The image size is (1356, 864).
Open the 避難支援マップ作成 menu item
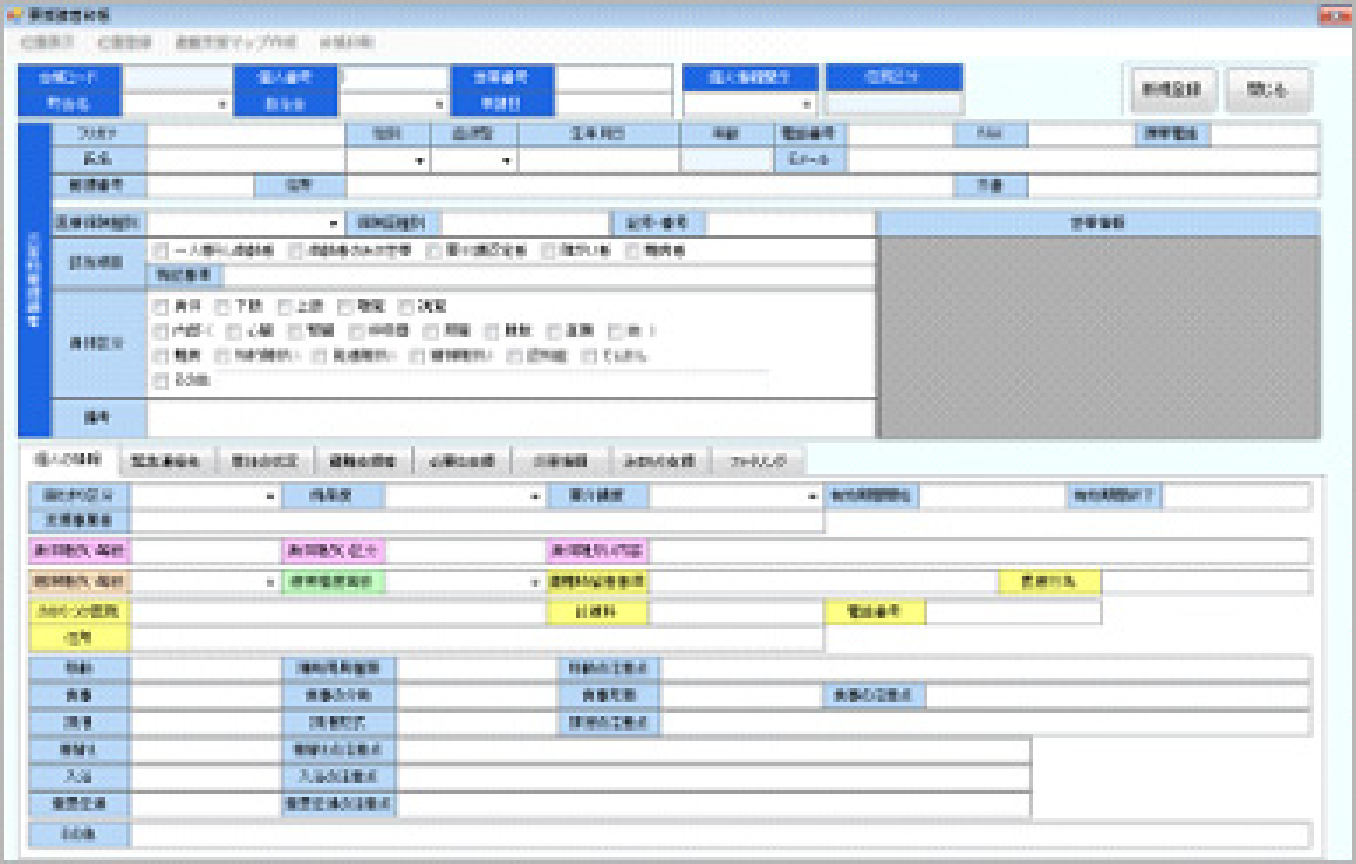click(236, 43)
